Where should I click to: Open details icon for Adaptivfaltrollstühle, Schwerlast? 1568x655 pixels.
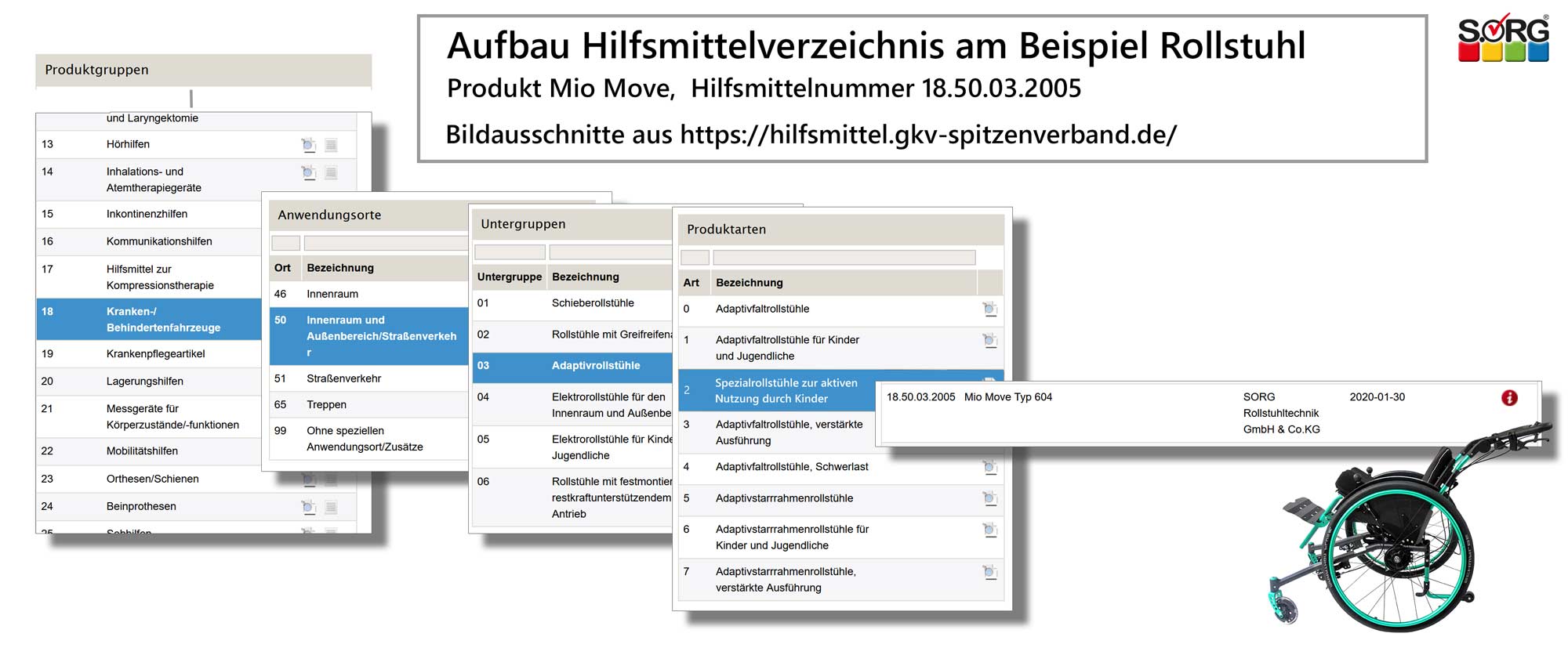pos(990,468)
